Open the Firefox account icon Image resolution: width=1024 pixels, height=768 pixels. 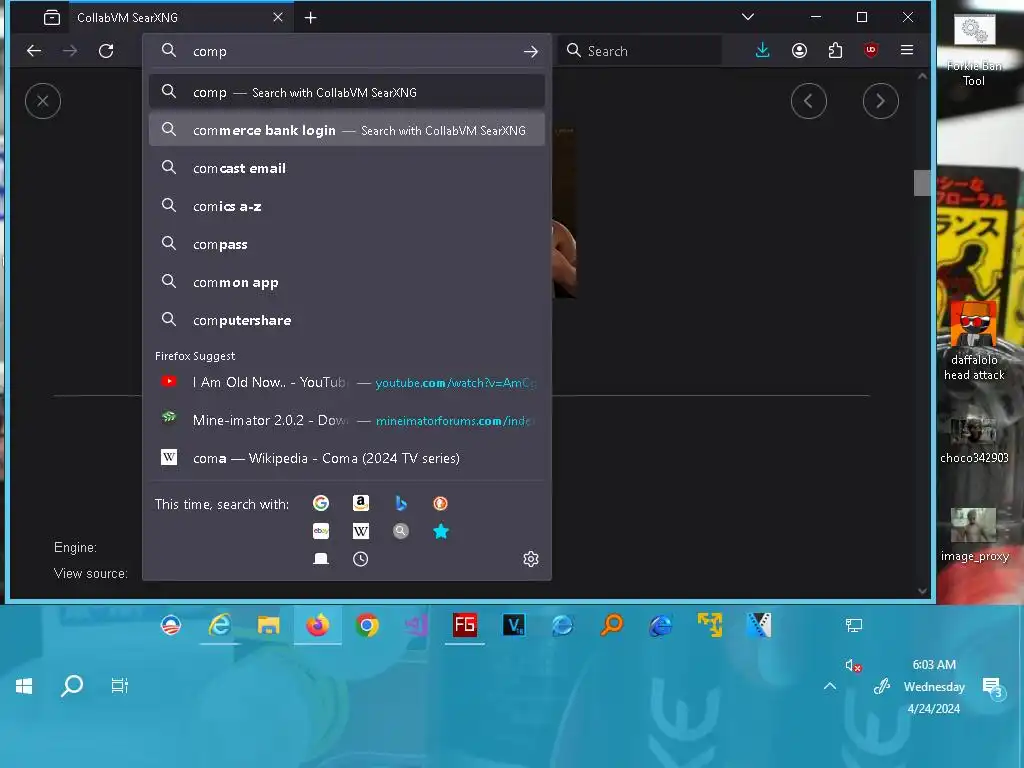tap(799, 50)
